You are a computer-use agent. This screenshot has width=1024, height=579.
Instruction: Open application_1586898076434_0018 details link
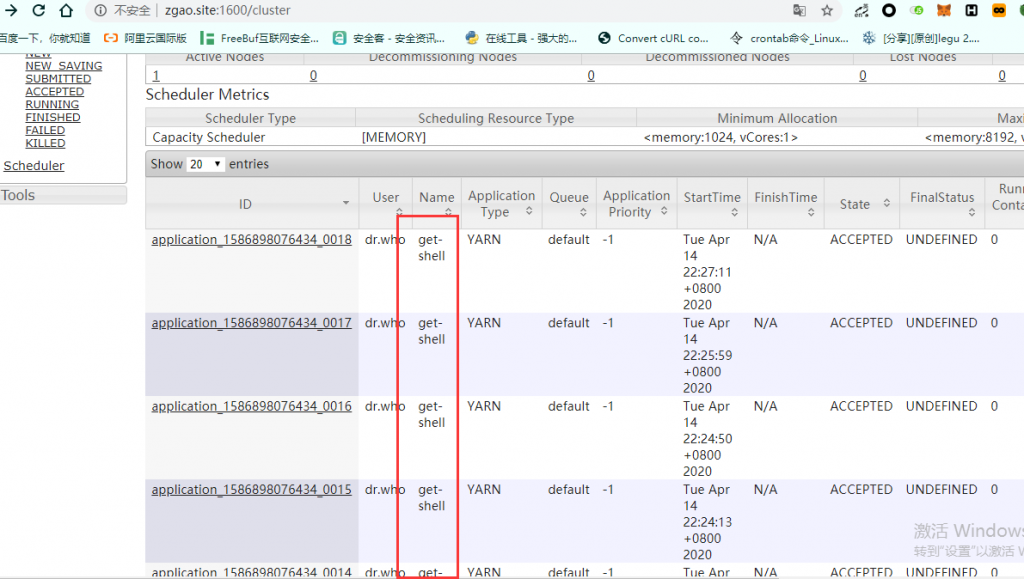(252, 239)
